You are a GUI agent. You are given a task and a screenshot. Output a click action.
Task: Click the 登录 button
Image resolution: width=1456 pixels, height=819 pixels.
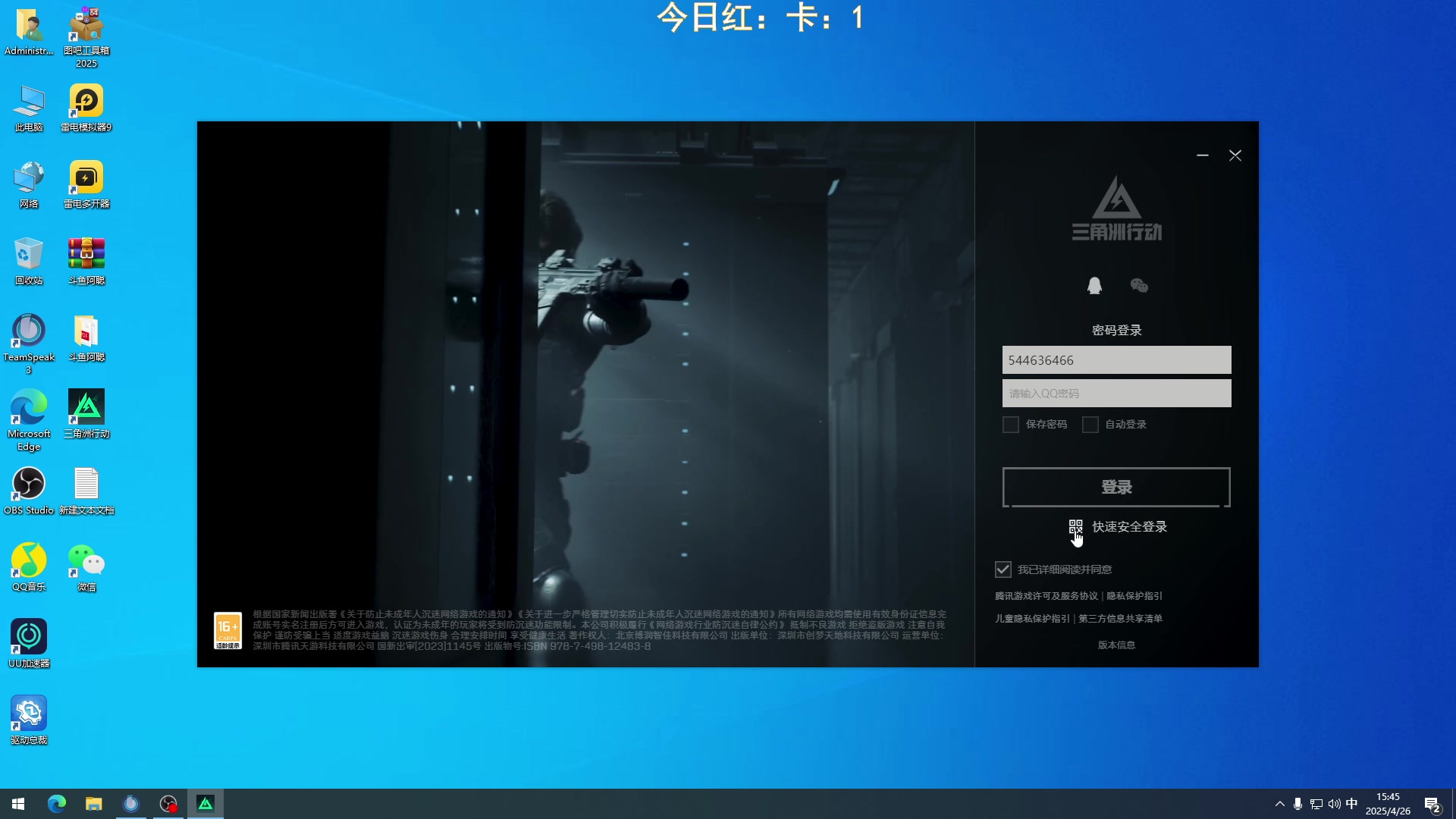1116,487
